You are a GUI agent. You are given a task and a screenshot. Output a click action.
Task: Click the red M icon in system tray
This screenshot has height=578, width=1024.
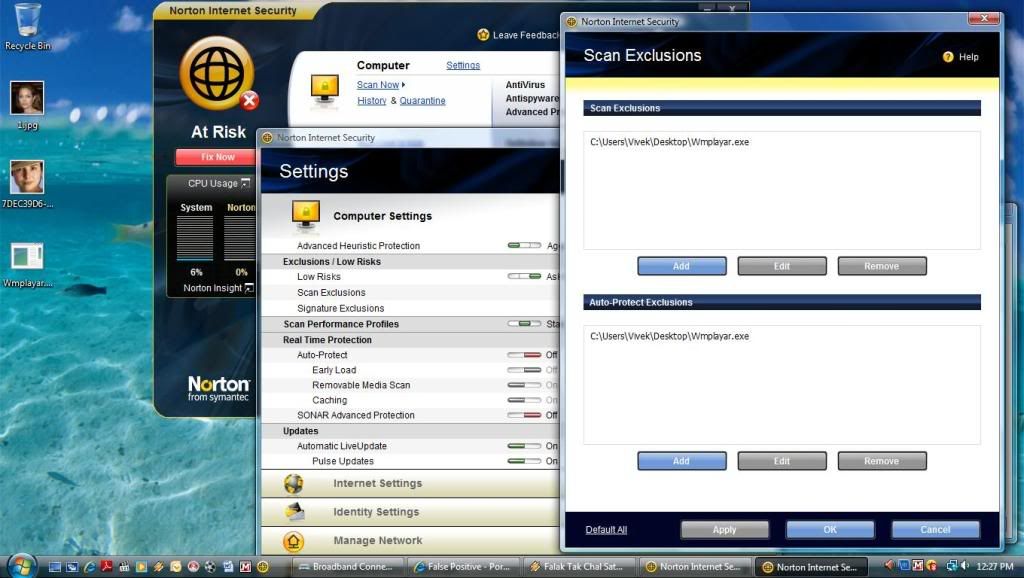click(x=918, y=566)
